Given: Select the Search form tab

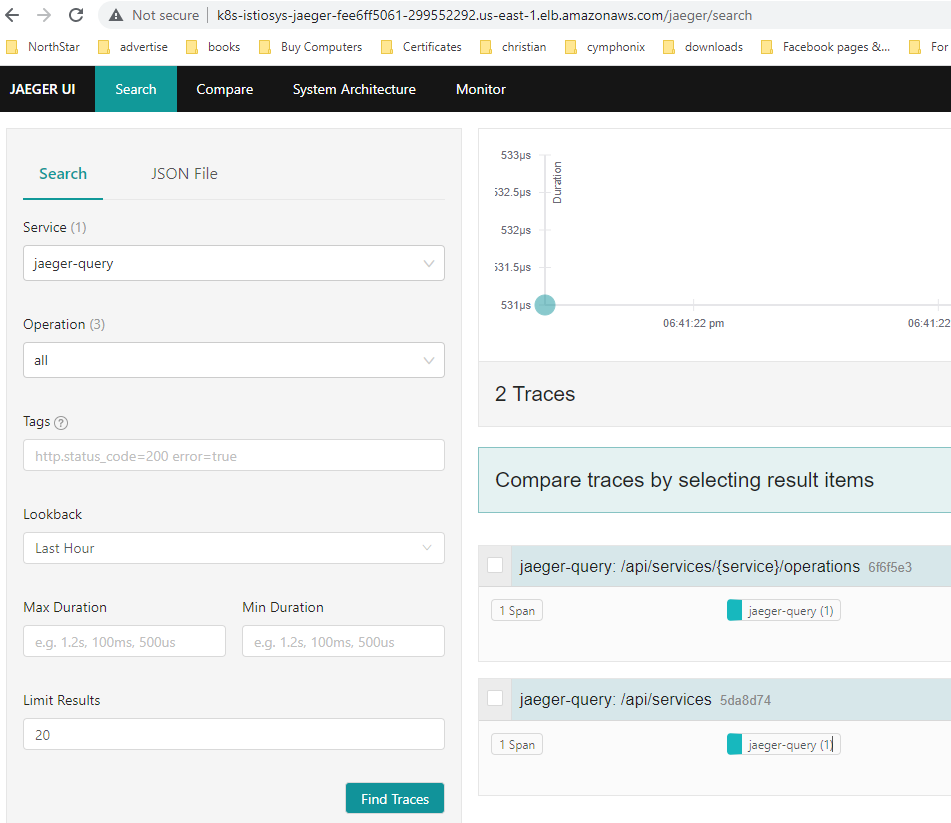Looking at the screenshot, I should click(x=63, y=174).
